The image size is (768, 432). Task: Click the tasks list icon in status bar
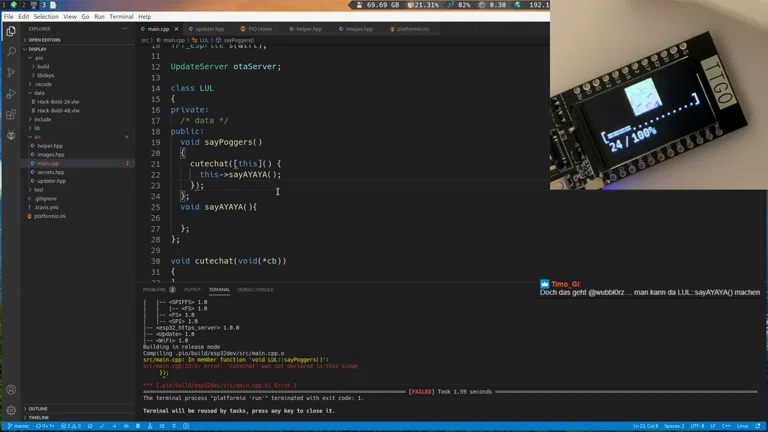[x=162, y=426]
